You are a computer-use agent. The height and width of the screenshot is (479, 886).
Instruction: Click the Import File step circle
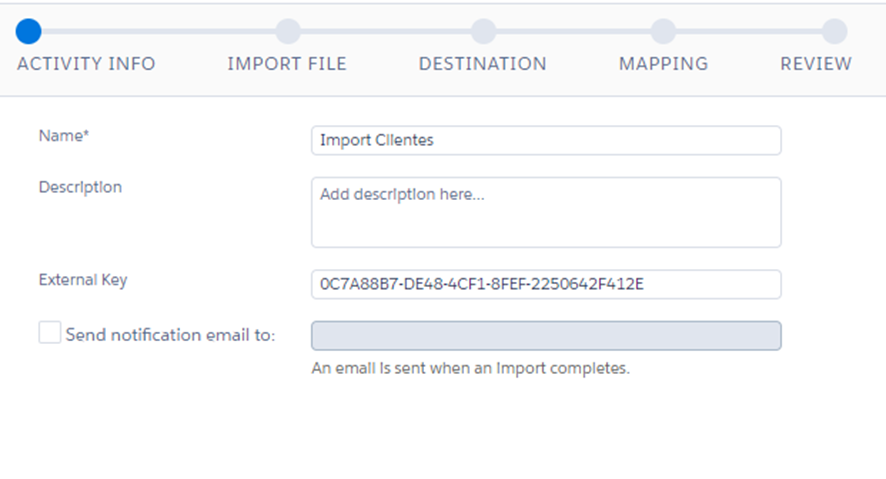pyautogui.click(x=287, y=31)
